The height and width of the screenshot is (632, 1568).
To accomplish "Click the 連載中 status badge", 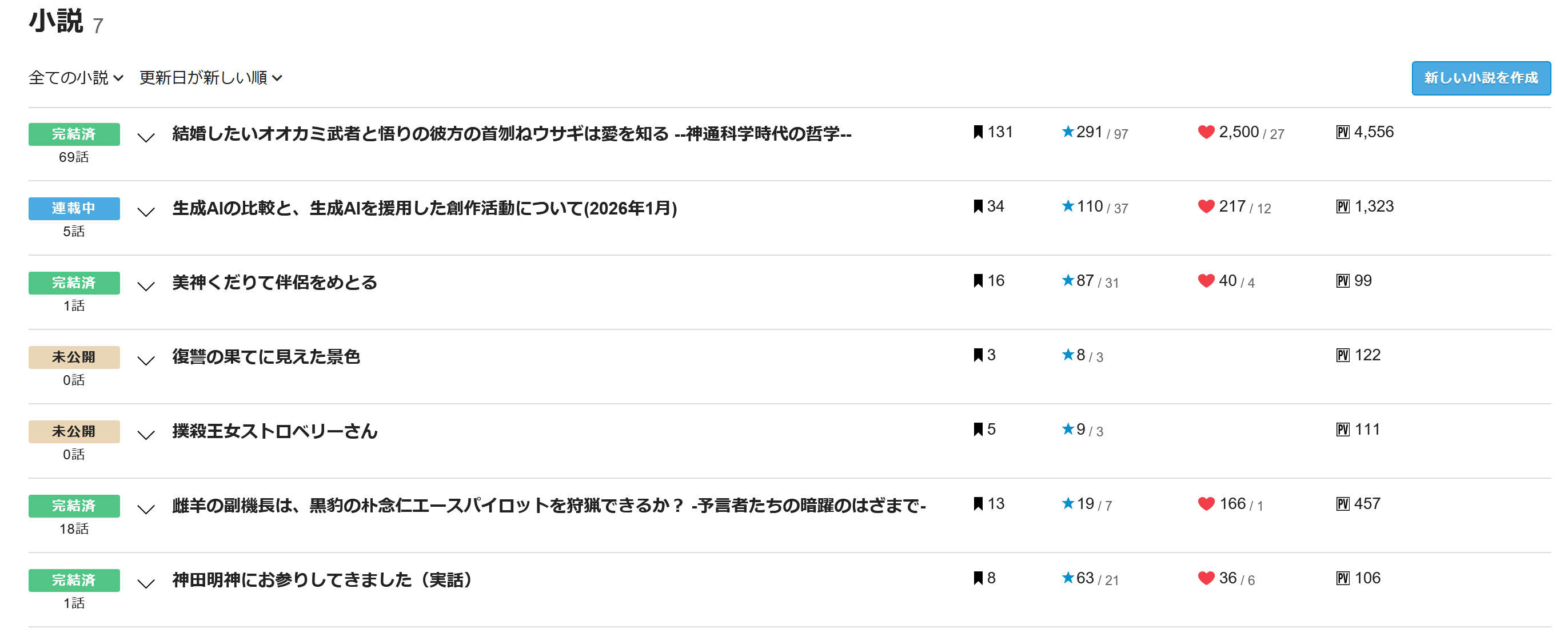I will point(74,208).
